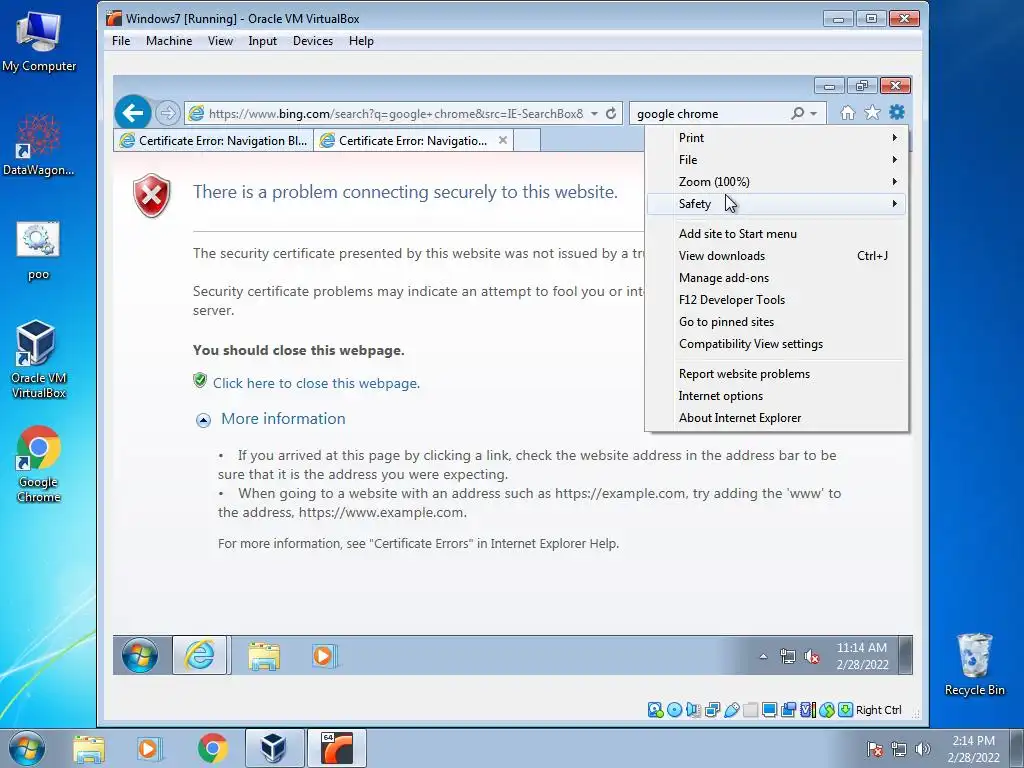This screenshot has width=1024, height=768.
Task: Click VirtualBox CPU status indicator
Action: (808, 710)
